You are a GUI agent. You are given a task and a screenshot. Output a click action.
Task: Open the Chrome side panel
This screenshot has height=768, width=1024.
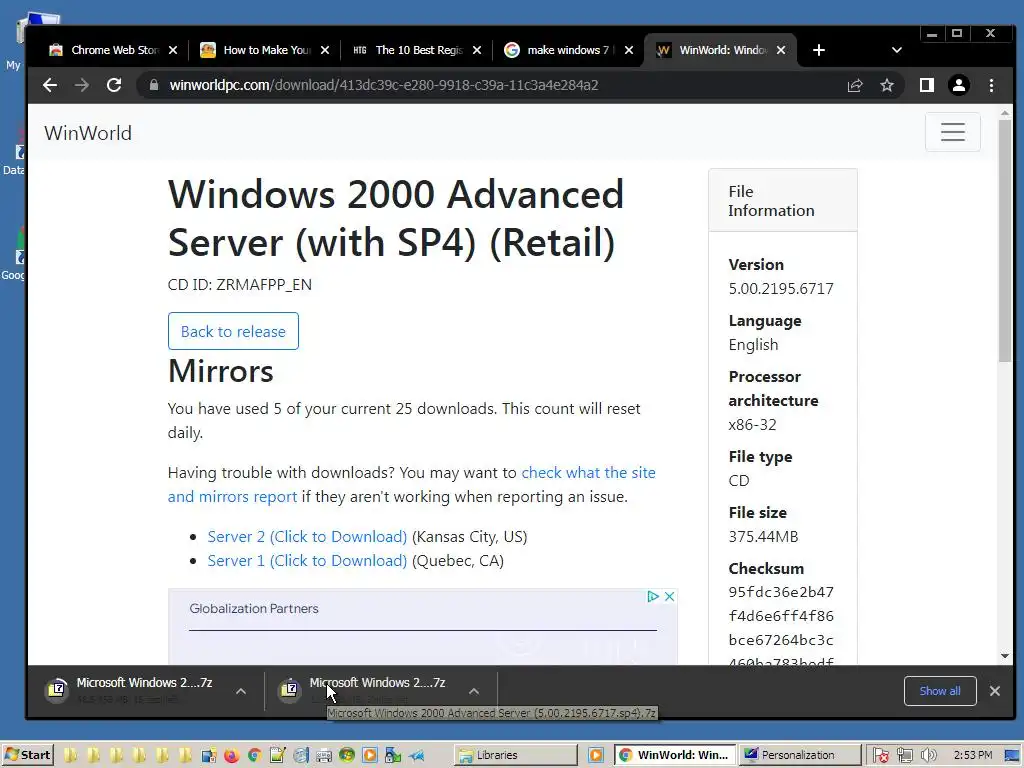point(927,85)
